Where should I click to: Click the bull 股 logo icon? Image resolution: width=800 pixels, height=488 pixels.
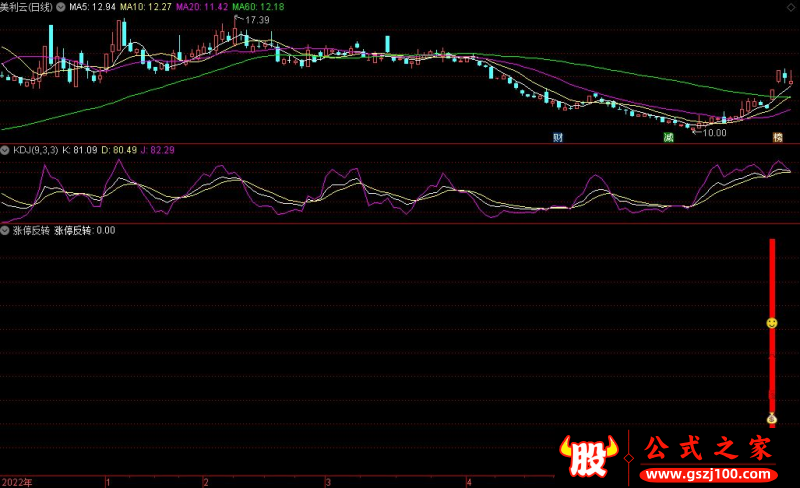click(x=592, y=458)
